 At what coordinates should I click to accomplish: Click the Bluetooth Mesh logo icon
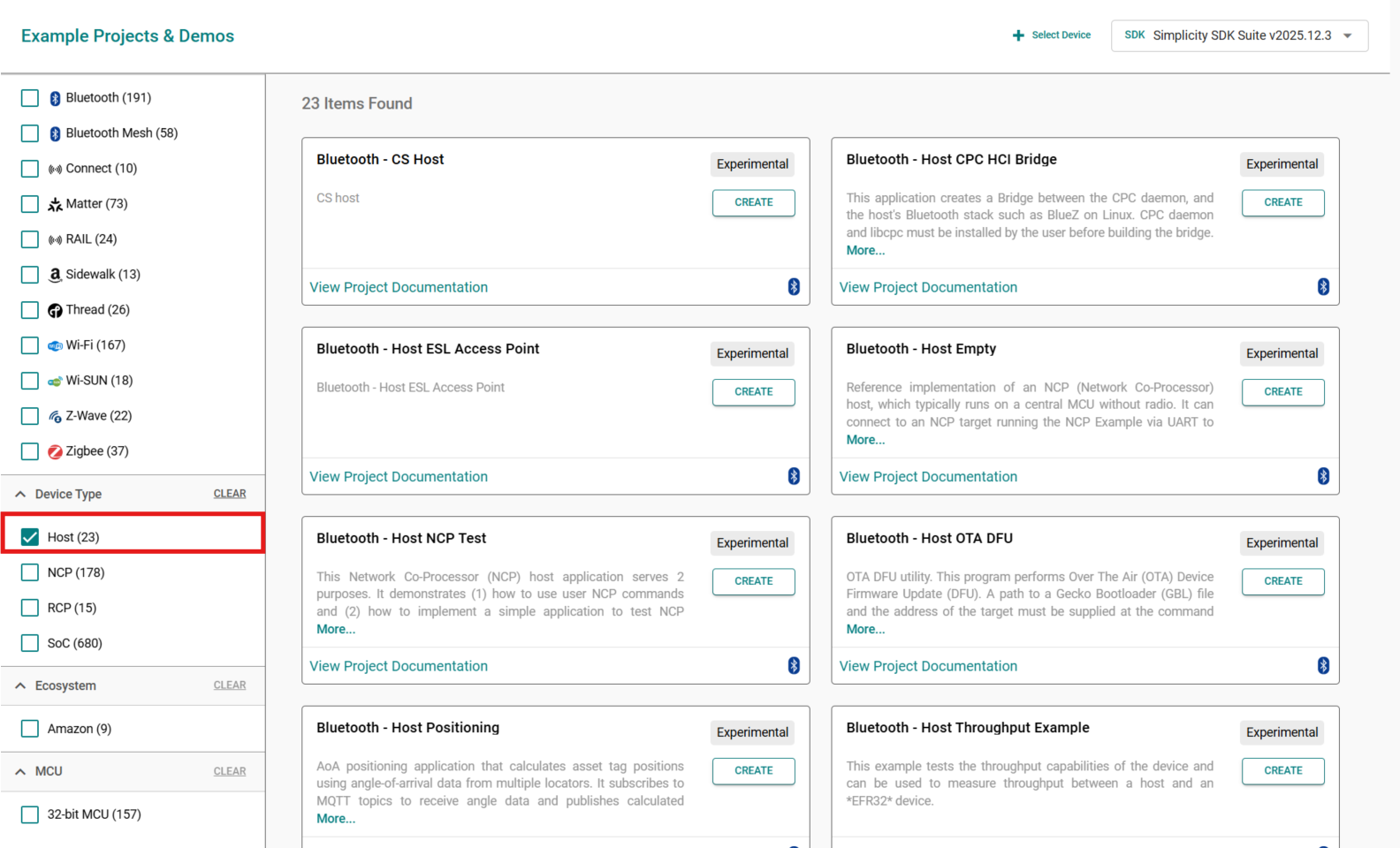tap(55, 133)
